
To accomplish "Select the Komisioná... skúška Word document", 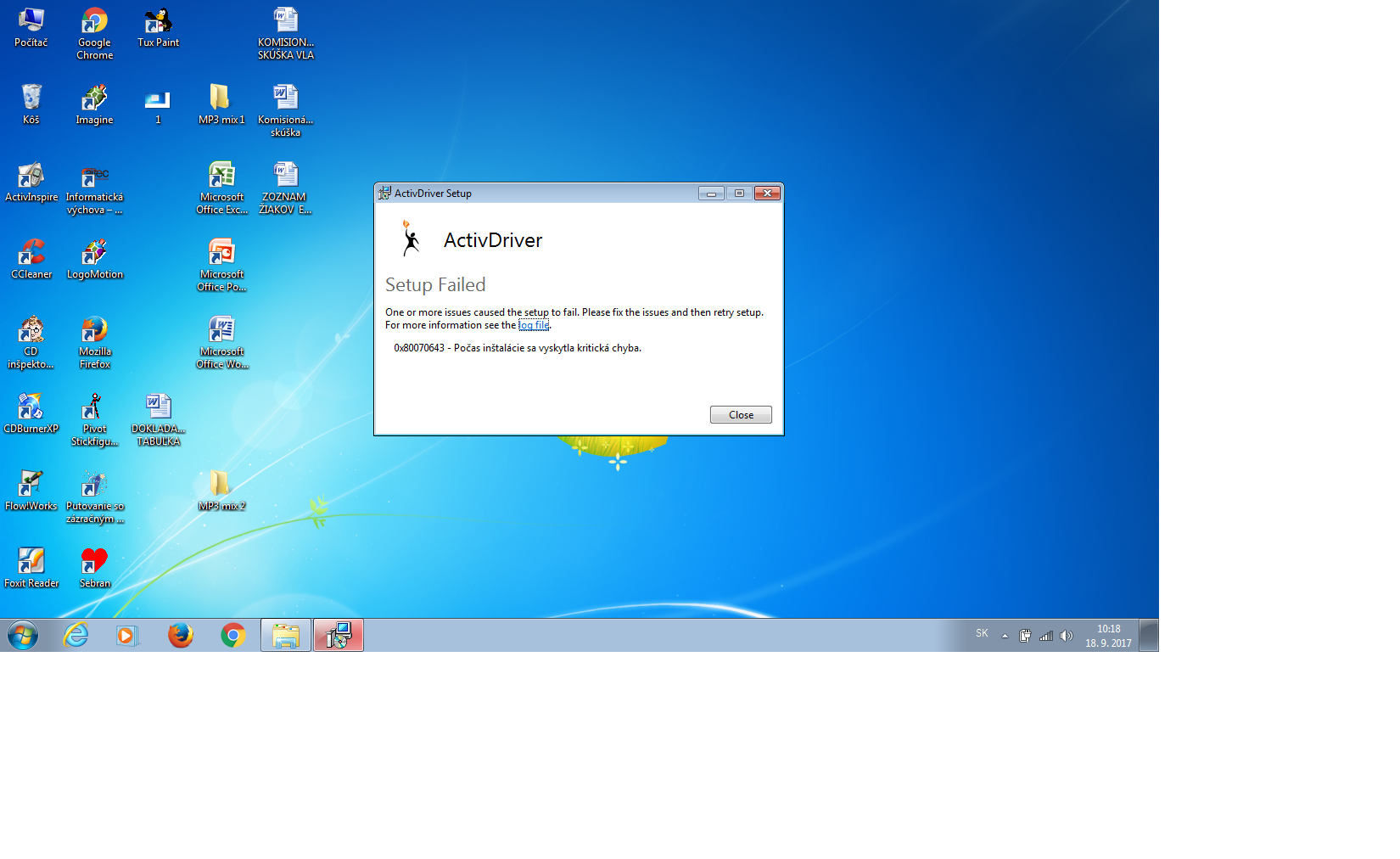I will click(286, 110).
